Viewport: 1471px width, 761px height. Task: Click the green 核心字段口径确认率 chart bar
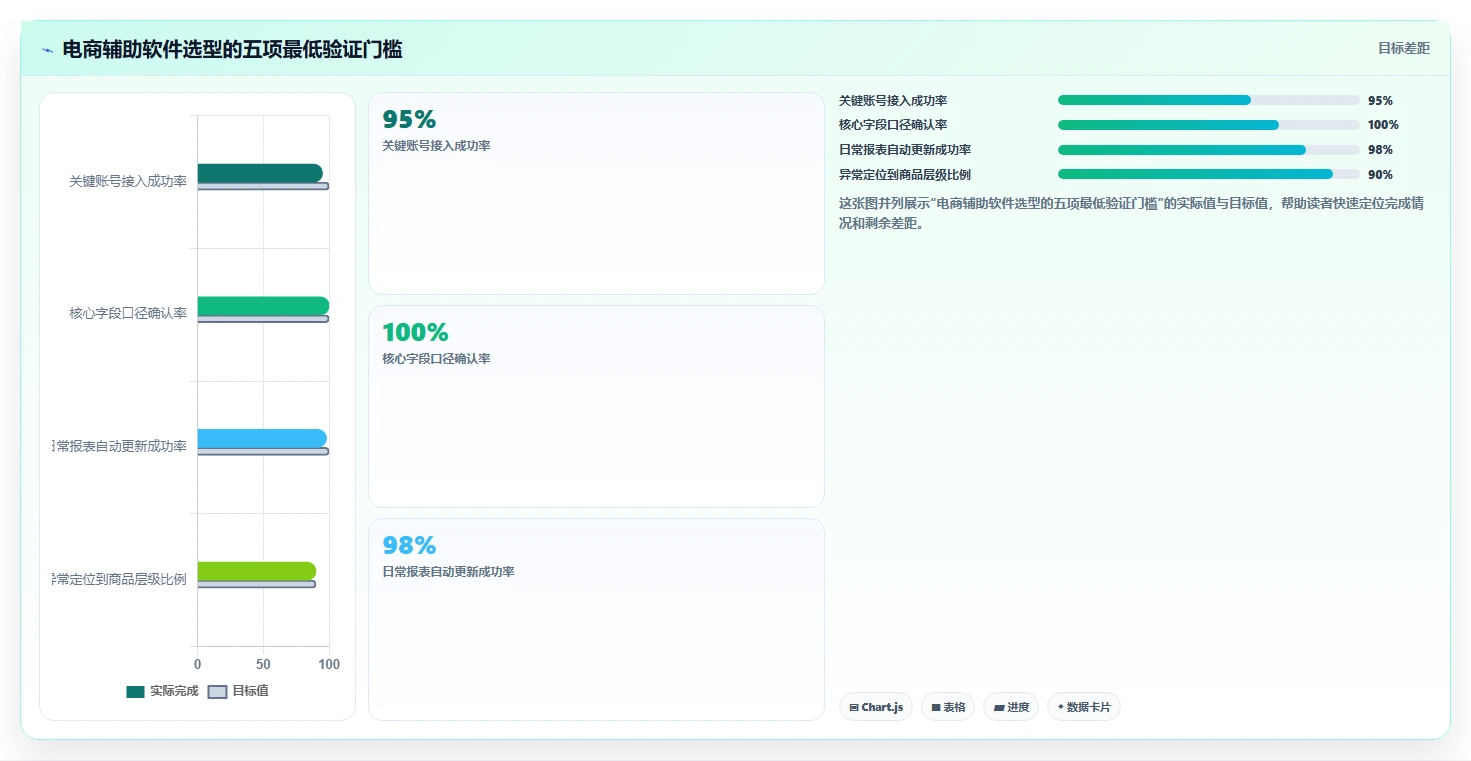click(263, 306)
